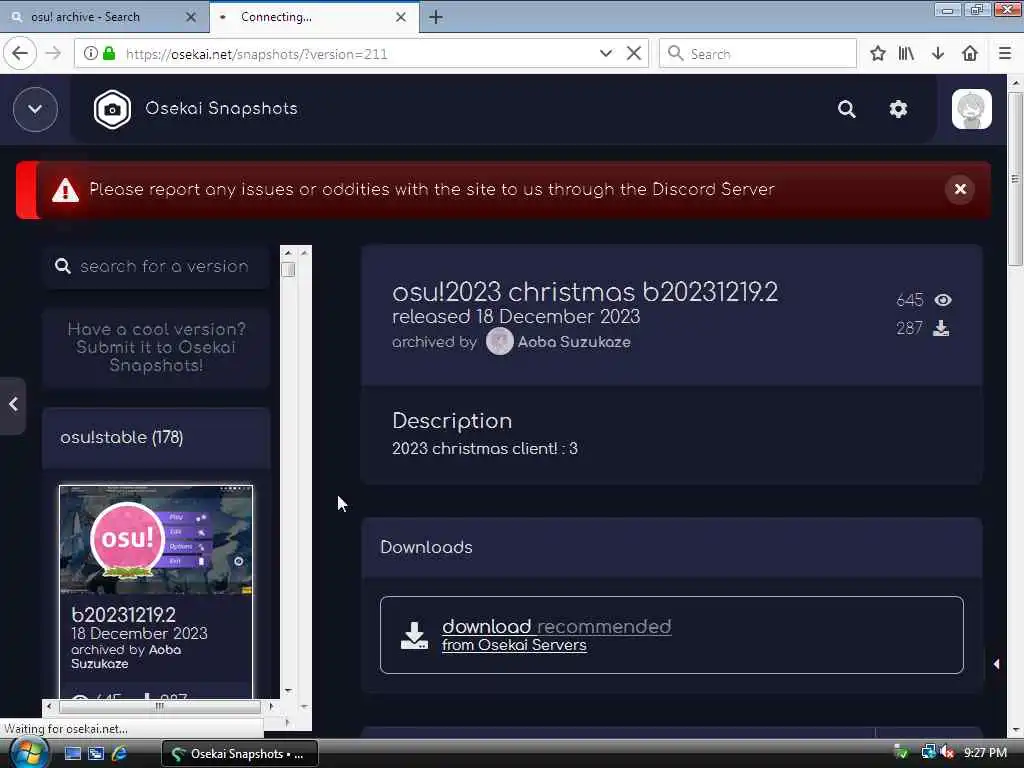Click 'released 18 December 2023' text

(516, 317)
